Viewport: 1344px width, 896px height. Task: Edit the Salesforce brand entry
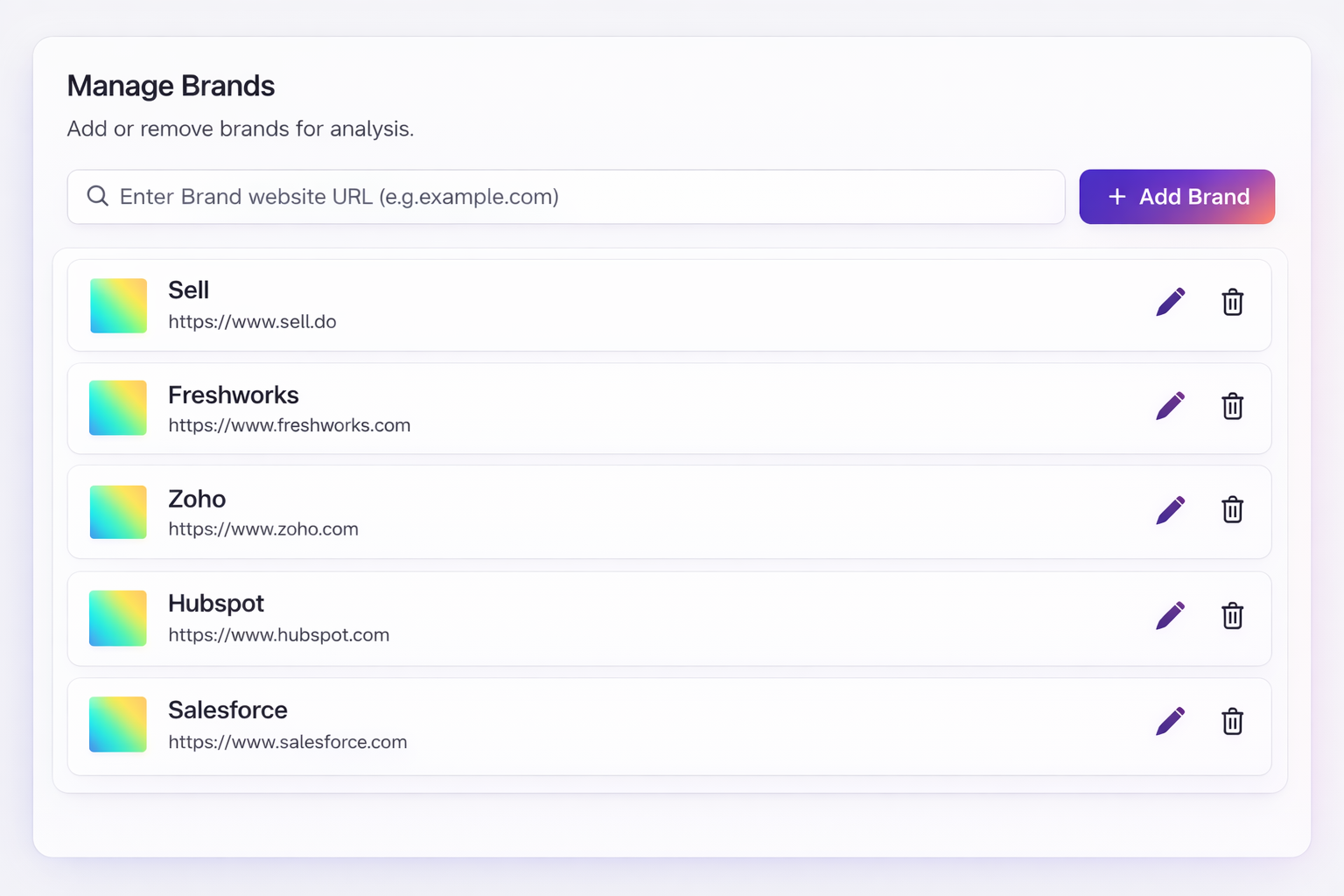pos(1170,722)
